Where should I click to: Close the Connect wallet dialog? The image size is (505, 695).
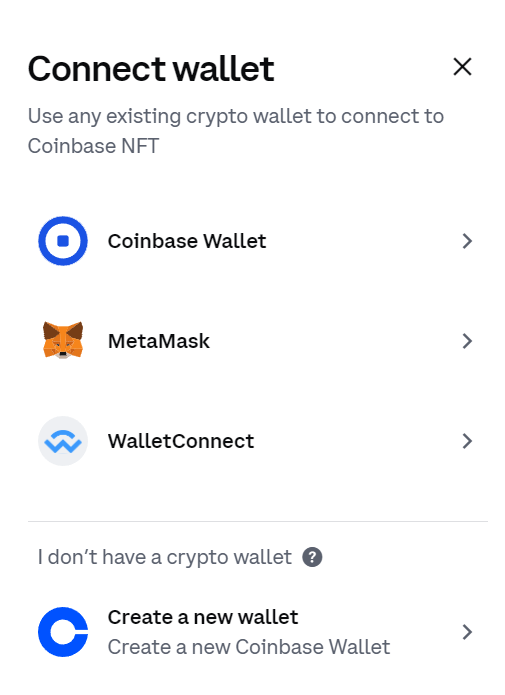click(x=462, y=67)
